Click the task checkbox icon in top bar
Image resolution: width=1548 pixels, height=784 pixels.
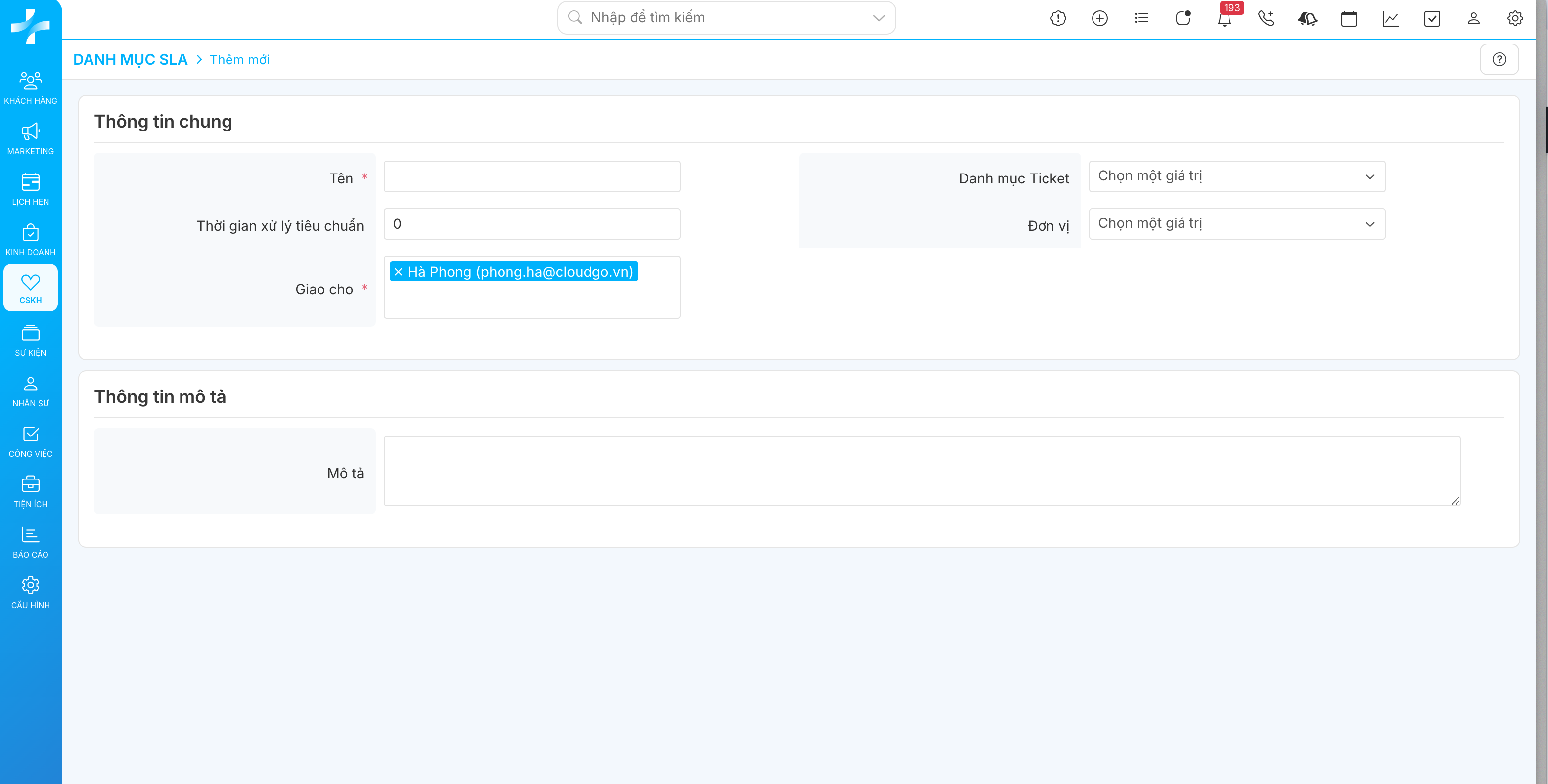pyautogui.click(x=1431, y=19)
